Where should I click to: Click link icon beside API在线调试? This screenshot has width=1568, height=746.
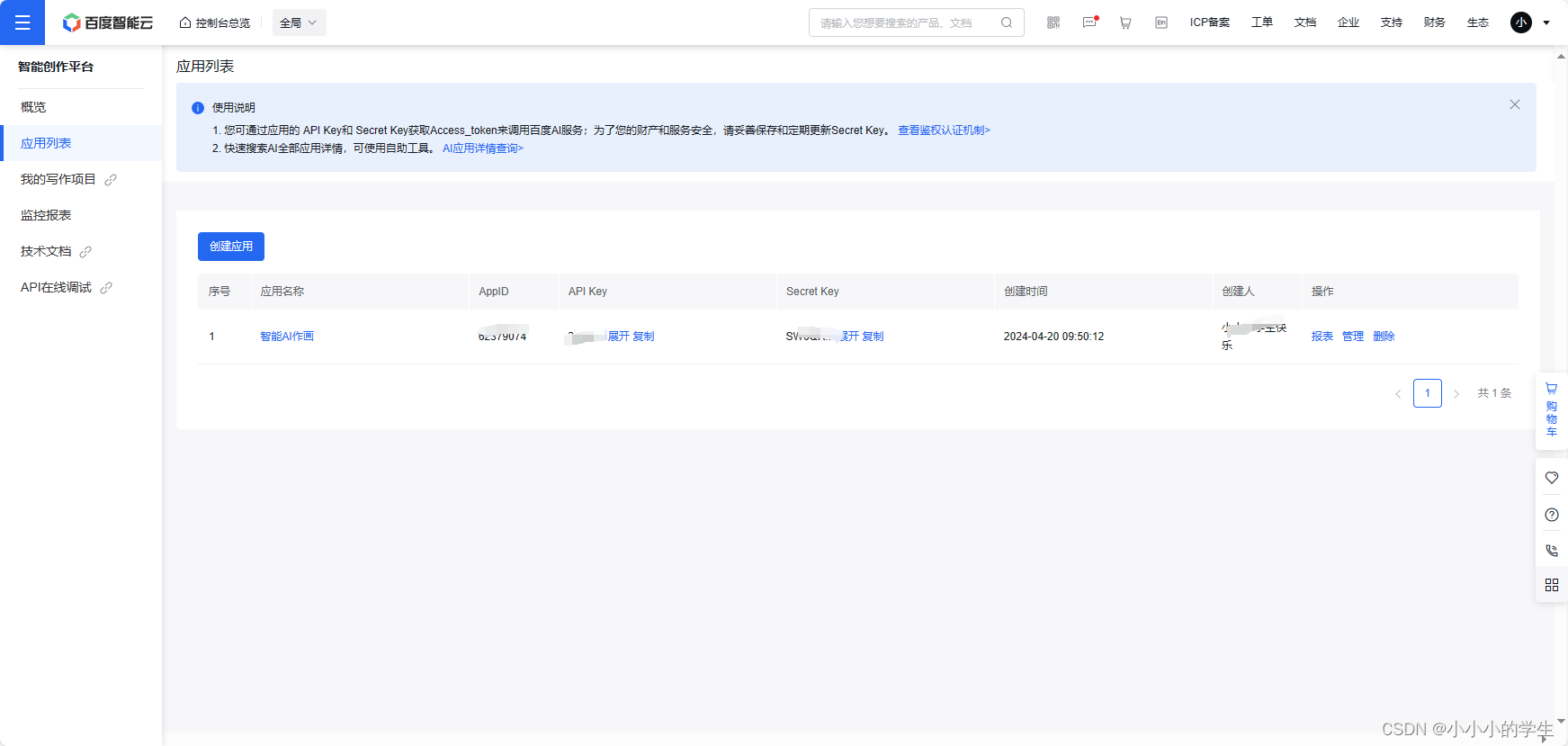[106, 288]
